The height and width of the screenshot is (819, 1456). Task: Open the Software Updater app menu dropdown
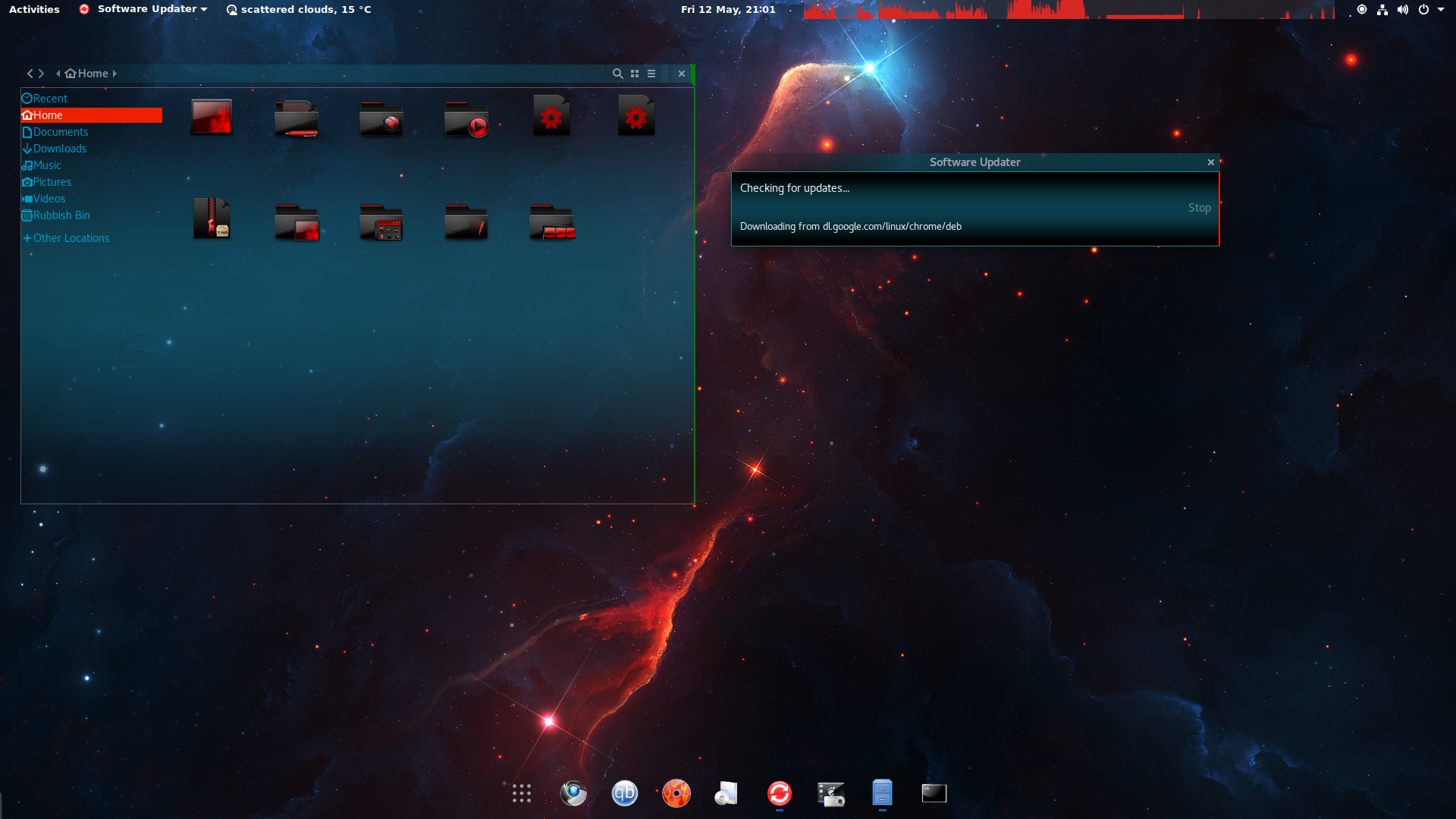click(x=143, y=9)
